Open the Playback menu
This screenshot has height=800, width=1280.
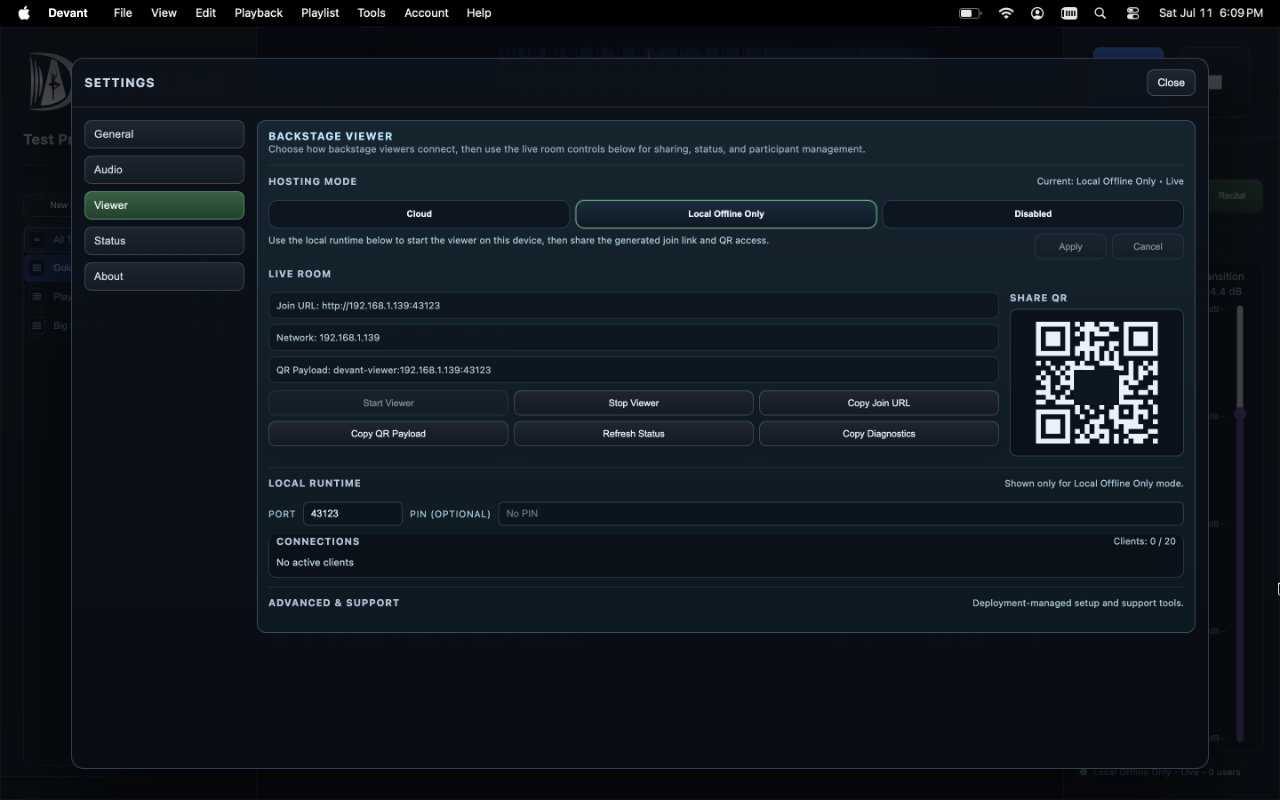pos(259,13)
